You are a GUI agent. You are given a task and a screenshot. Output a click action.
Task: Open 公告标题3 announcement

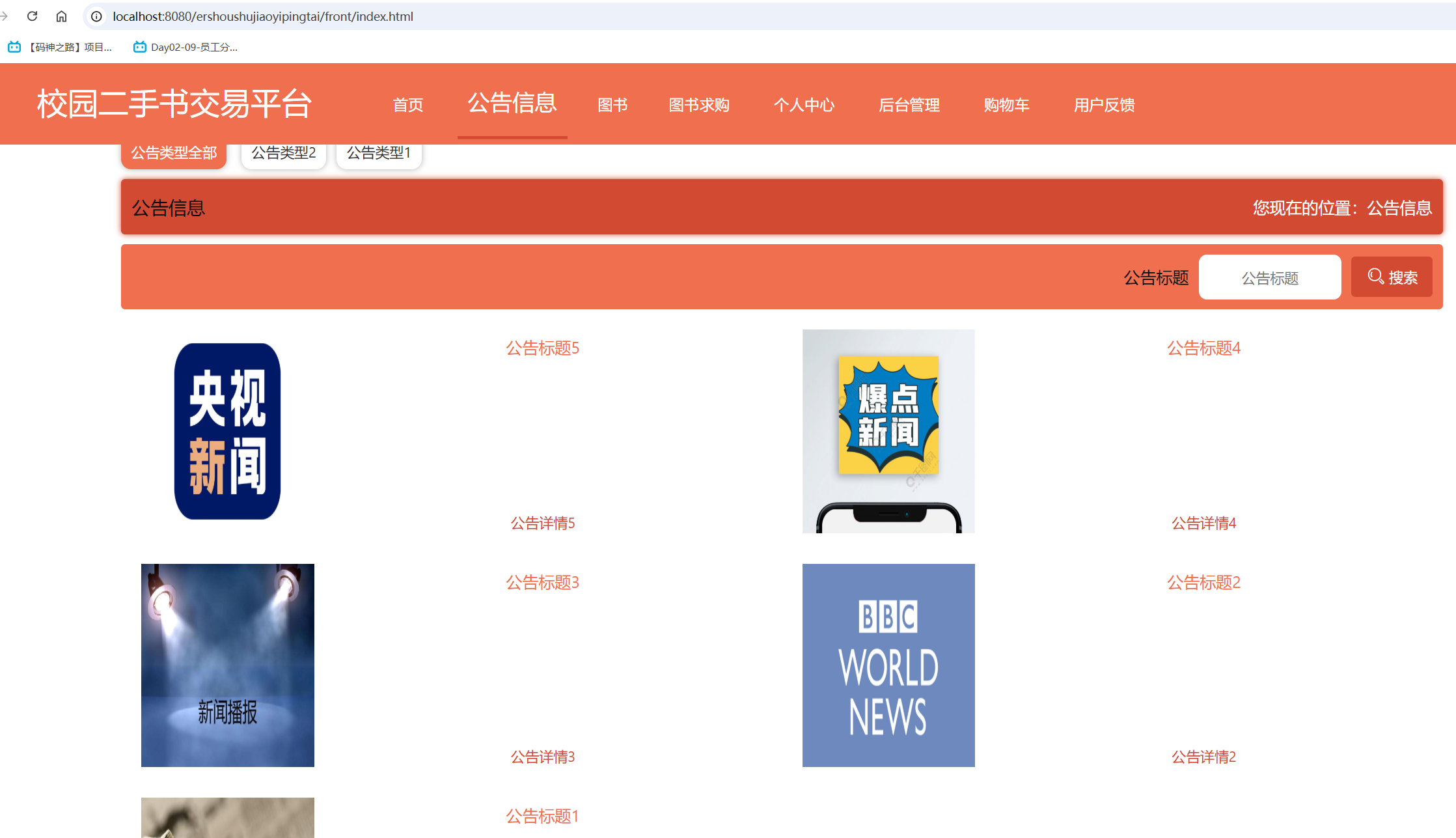click(x=543, y=583)
